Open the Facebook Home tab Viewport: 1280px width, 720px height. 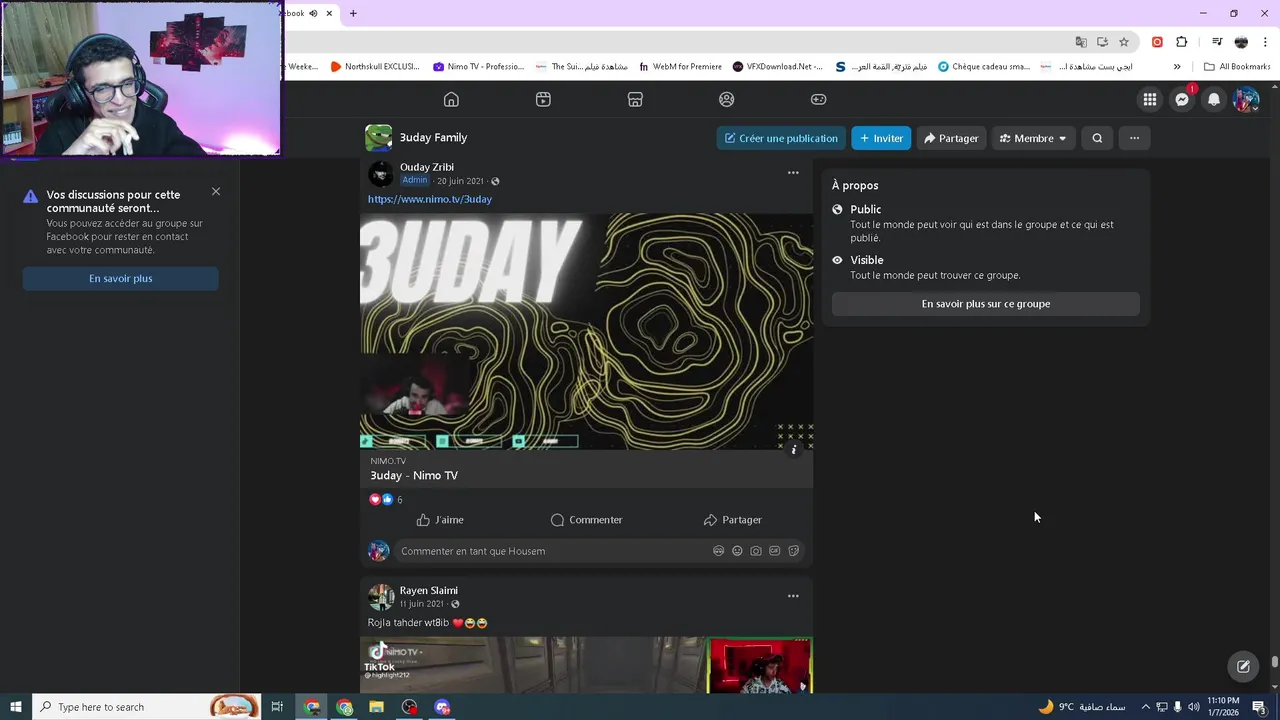coord(451,99)
